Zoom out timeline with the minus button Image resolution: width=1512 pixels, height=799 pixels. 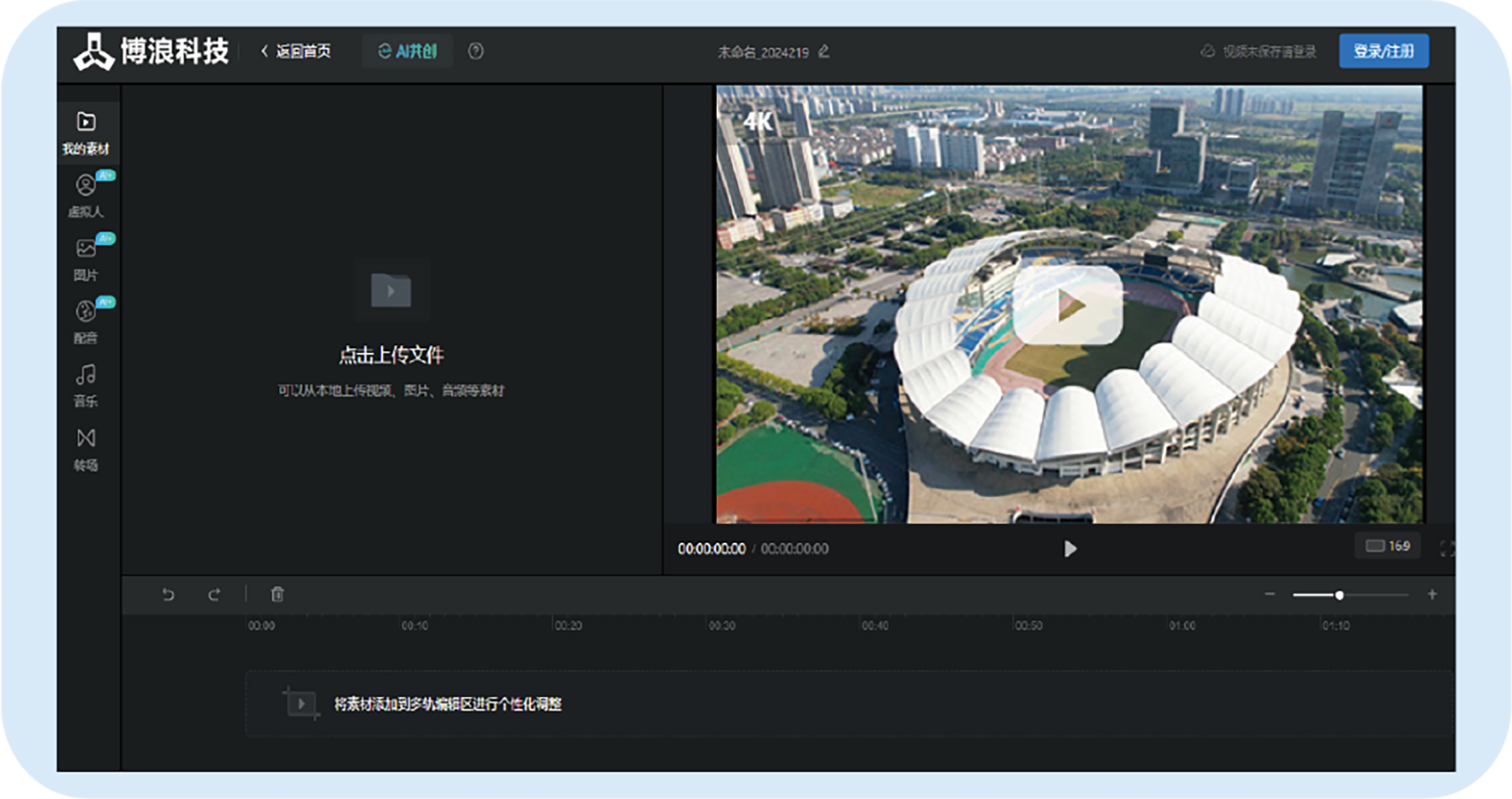(1270, 594)
